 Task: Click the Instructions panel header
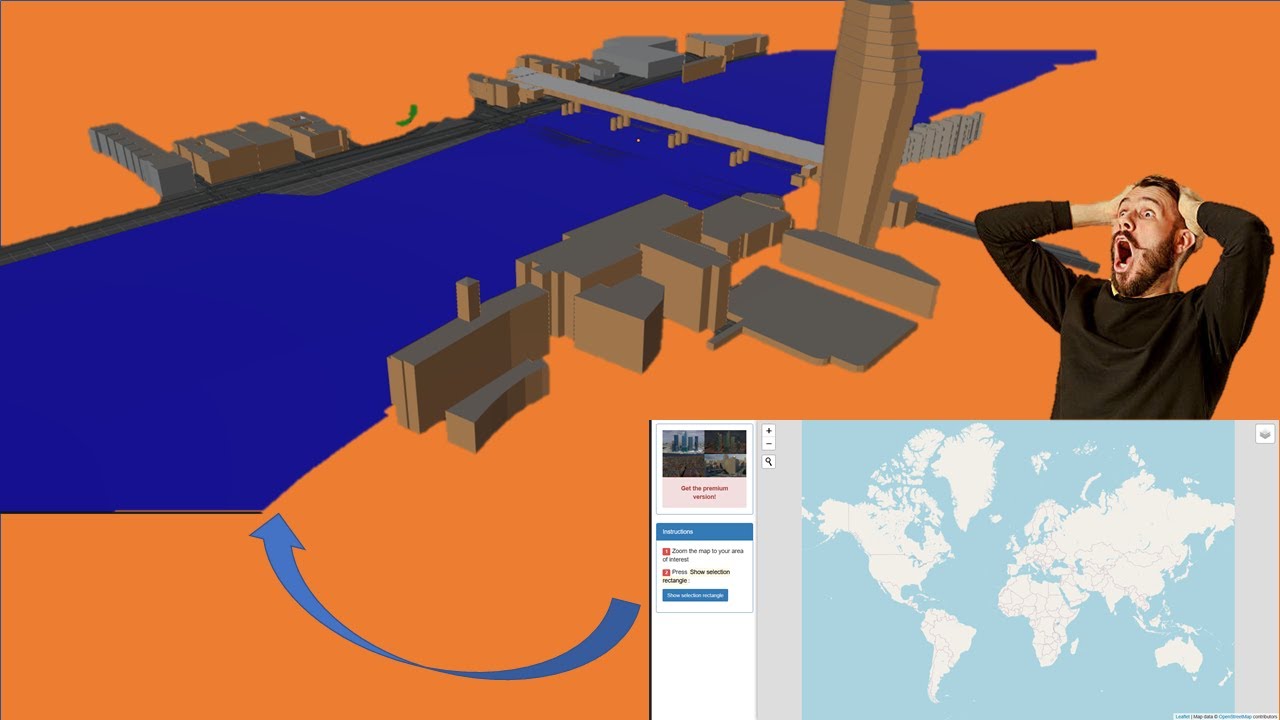[704, 532]
